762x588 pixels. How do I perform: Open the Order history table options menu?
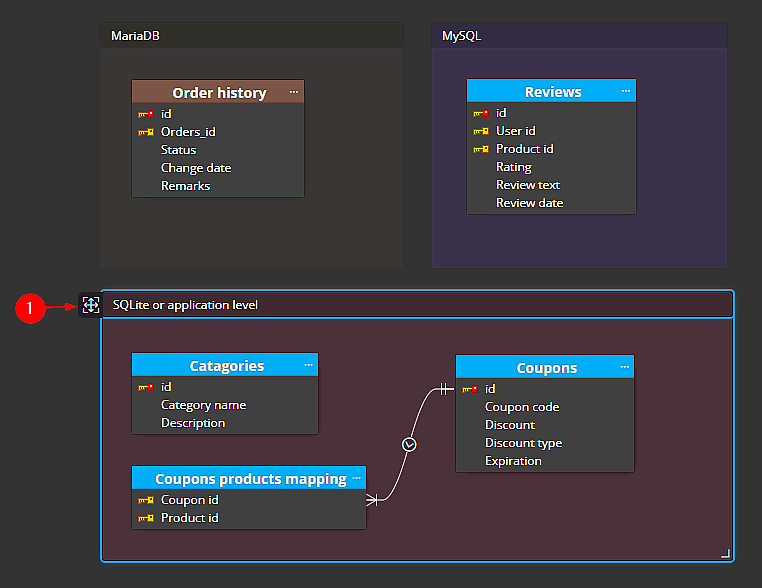pos(294,92)
